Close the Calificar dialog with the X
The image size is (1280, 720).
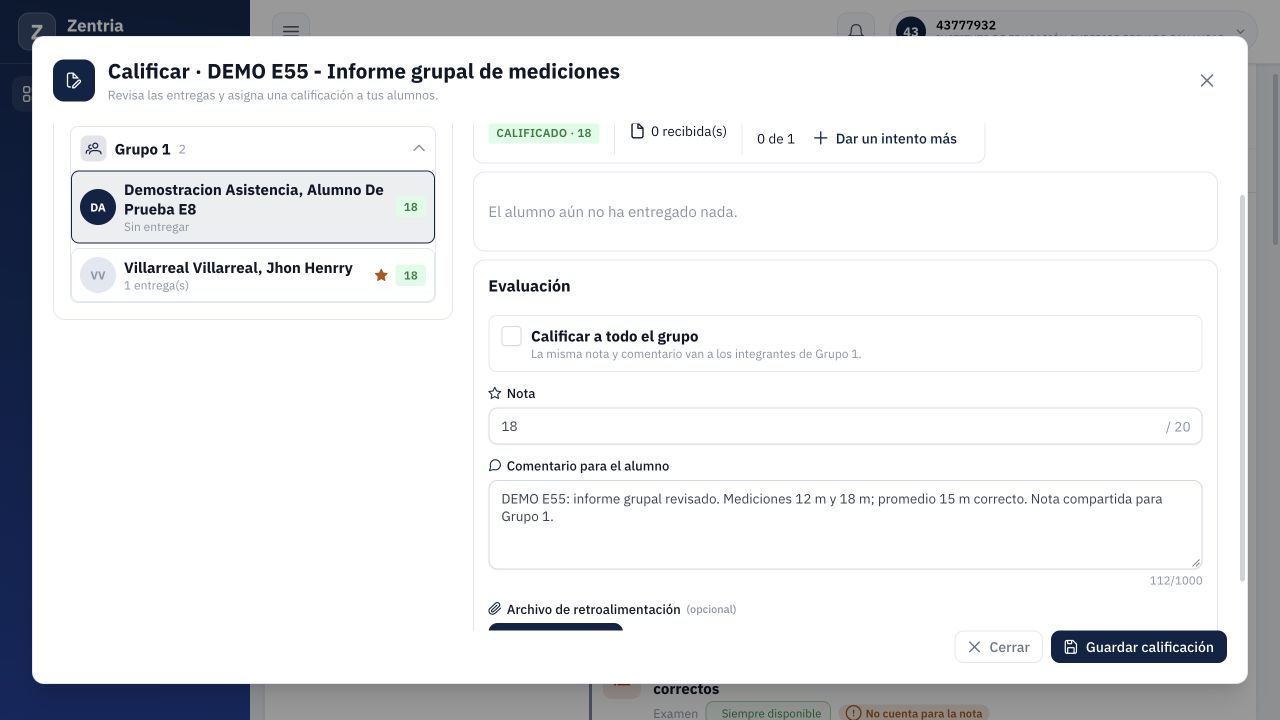pos(1207,80)
